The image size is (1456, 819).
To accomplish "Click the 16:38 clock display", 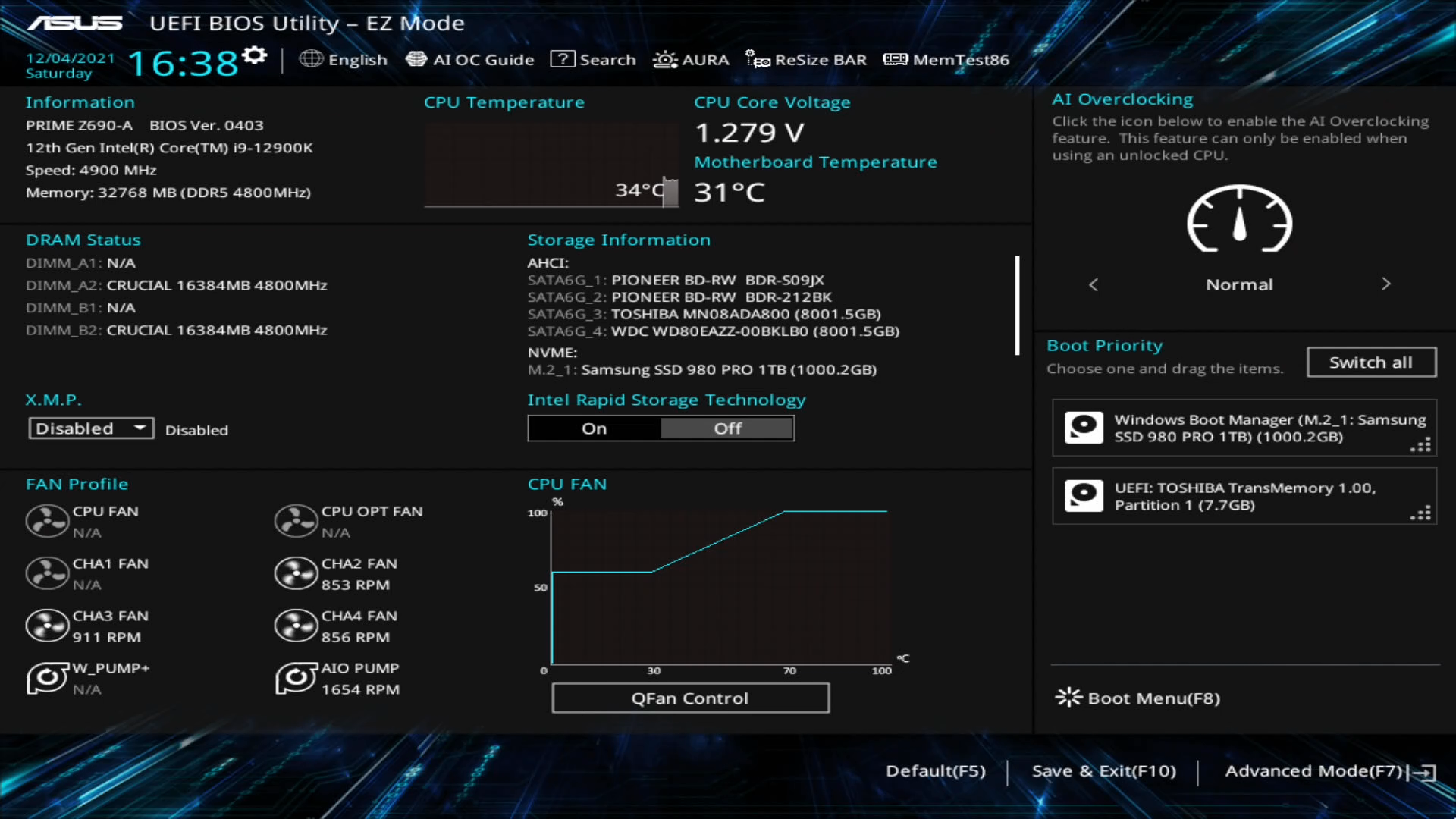I will click(x=183, y=64).
